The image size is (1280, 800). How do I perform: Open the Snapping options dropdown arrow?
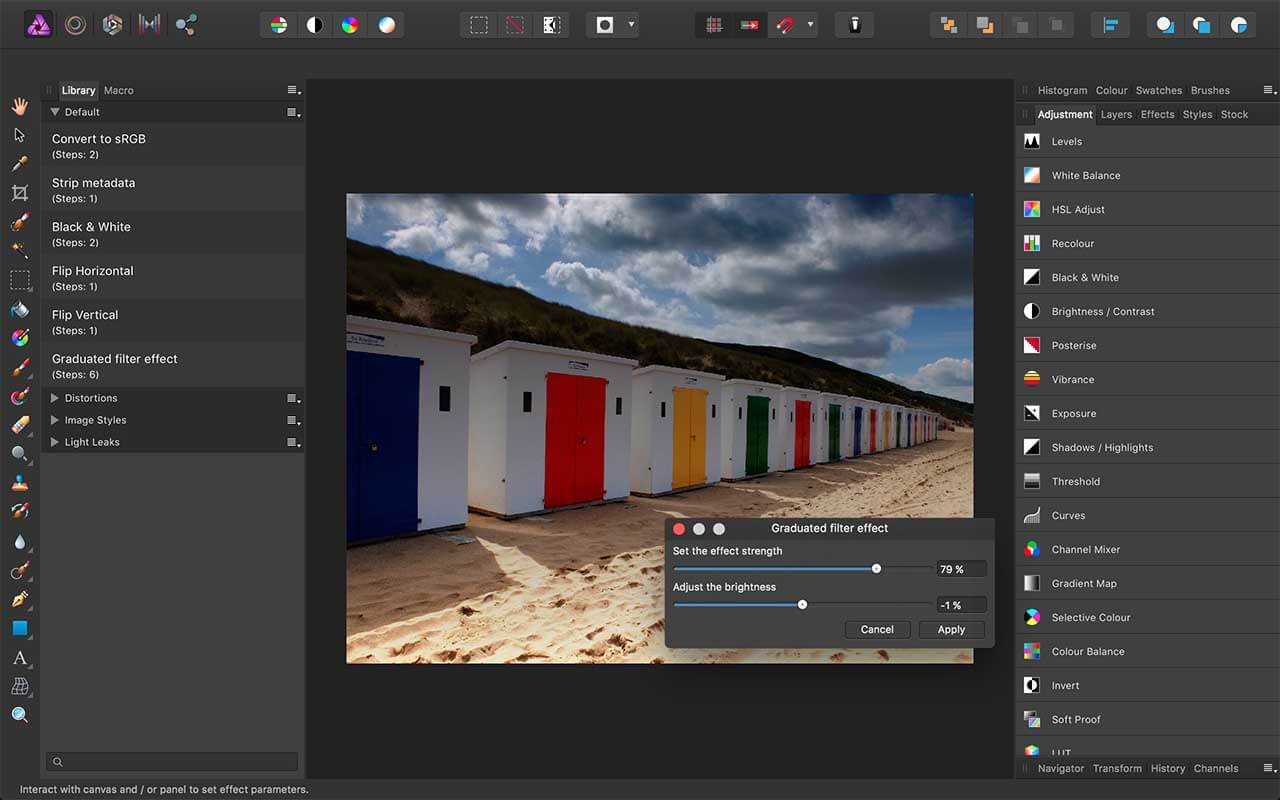pyautogui.click(x=810, y=25)
